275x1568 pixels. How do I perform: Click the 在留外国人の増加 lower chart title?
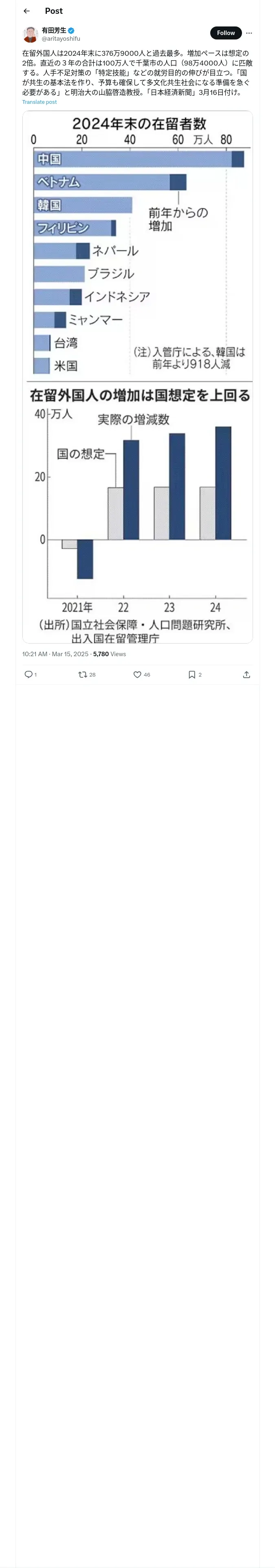tap(140, 396)
